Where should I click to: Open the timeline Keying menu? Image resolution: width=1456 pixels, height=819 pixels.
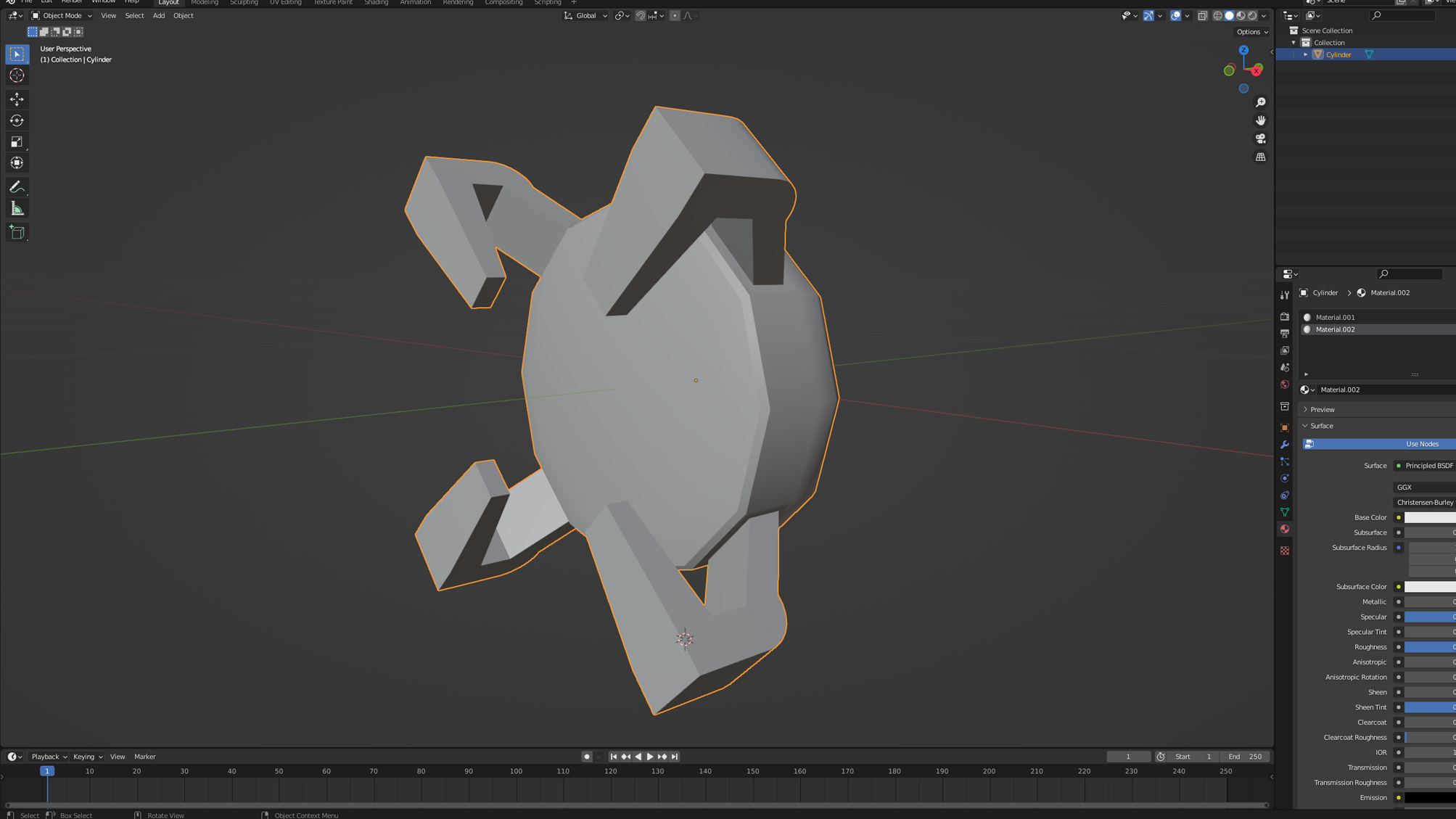[87, 757]
